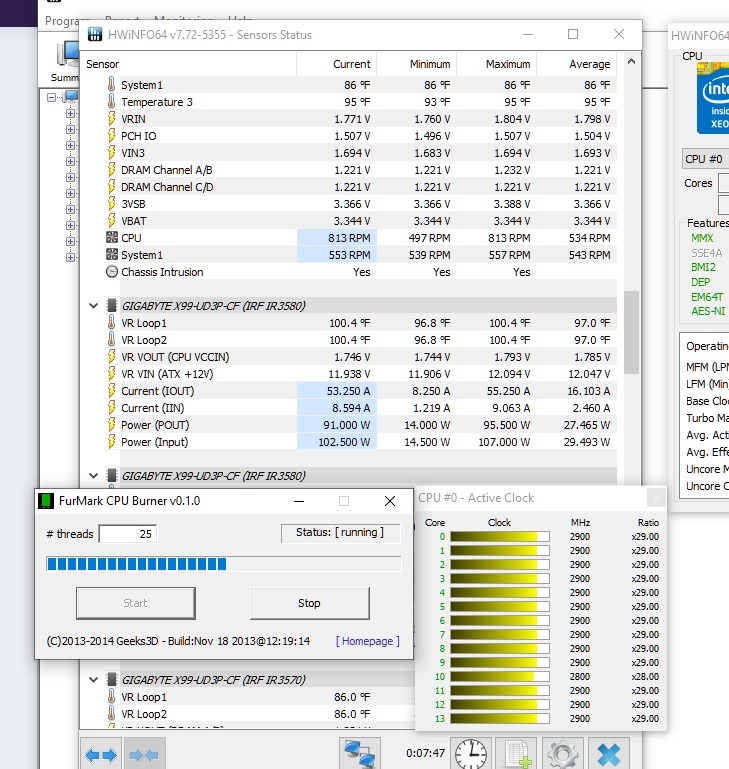This screenshot has width=729, height=769.
Task: Stop the FurMark CPU burn test
Action: (x=310, y=603)
